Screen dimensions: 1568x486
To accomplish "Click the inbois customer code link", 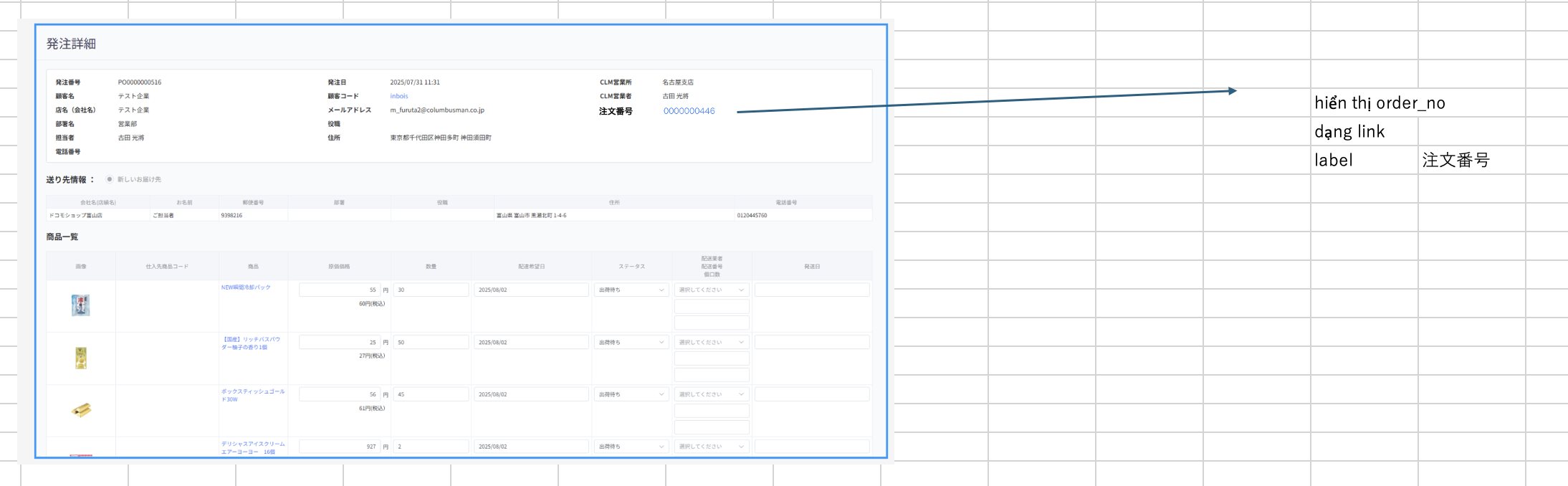I will (399, 96).
